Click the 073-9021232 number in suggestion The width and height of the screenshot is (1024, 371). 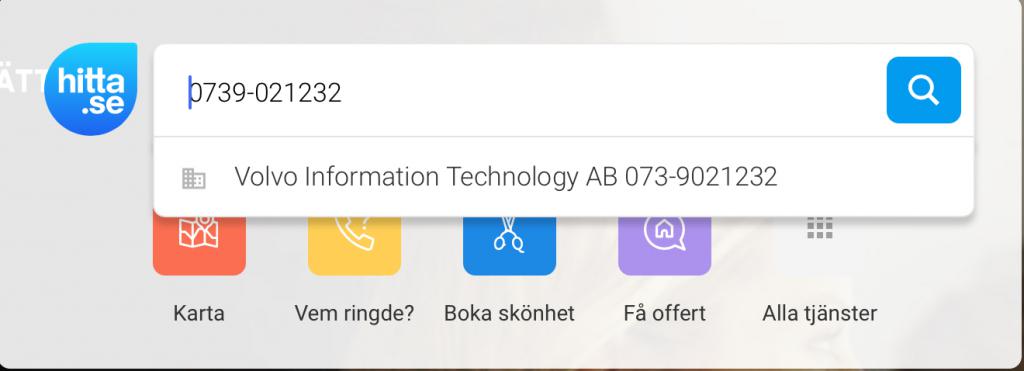pos(701,177)
